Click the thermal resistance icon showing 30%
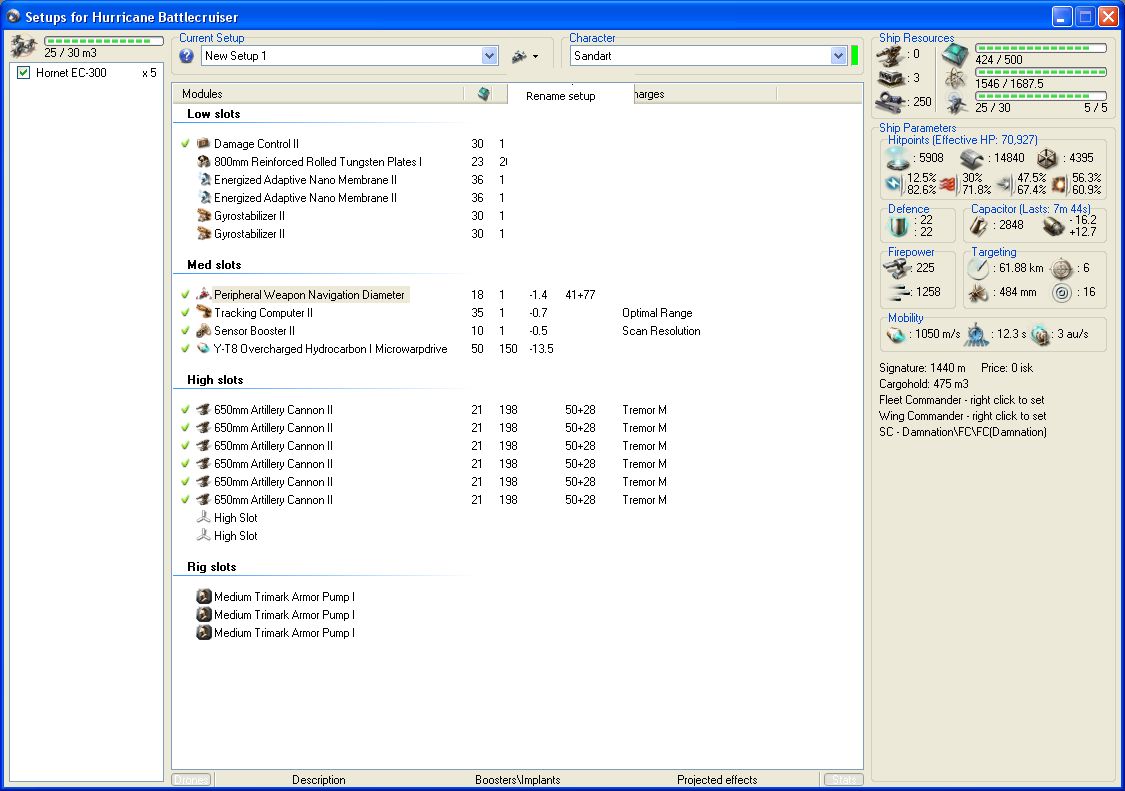The image size is (1125, 791). [x=949, y=184]
